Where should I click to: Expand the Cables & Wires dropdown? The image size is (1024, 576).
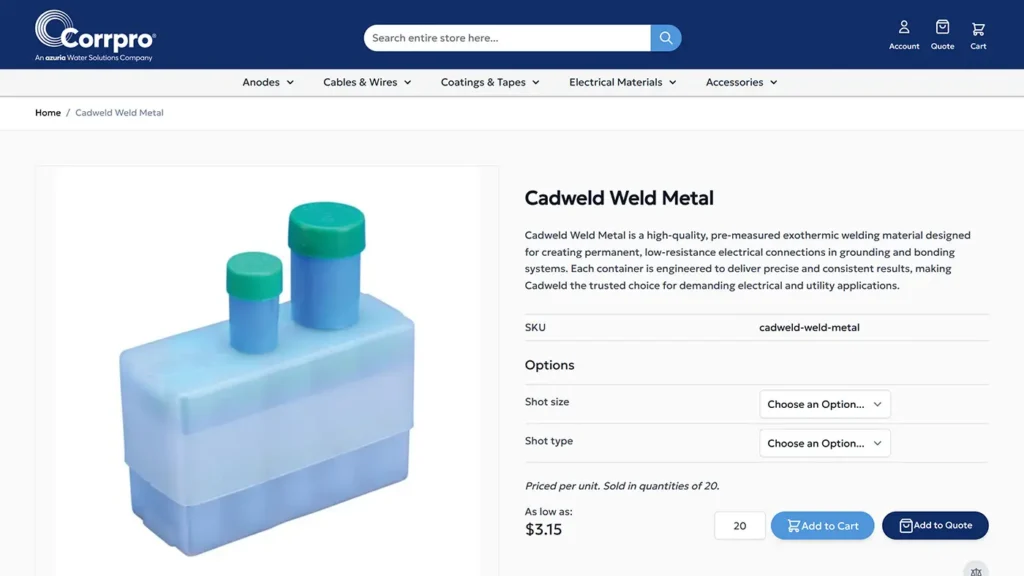pyautogui.click(x=367, y=82)
